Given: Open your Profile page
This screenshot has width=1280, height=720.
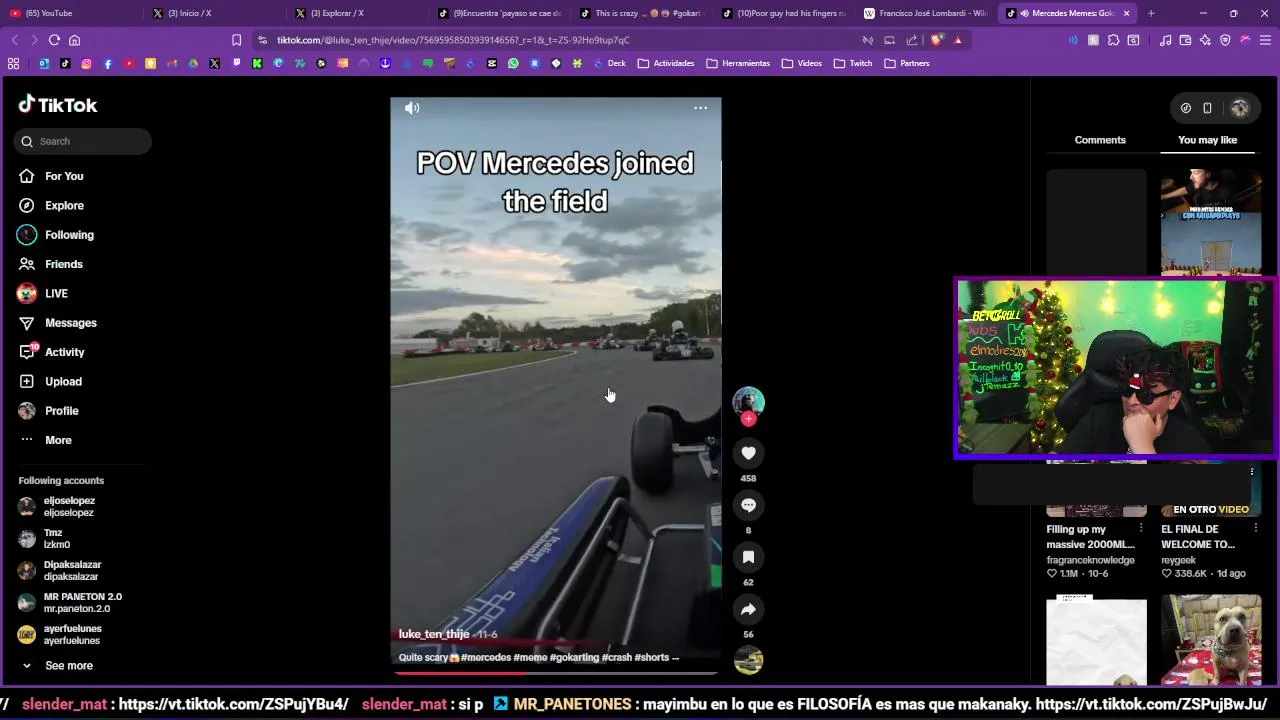Looking at the screenshot, I should 48,411.
